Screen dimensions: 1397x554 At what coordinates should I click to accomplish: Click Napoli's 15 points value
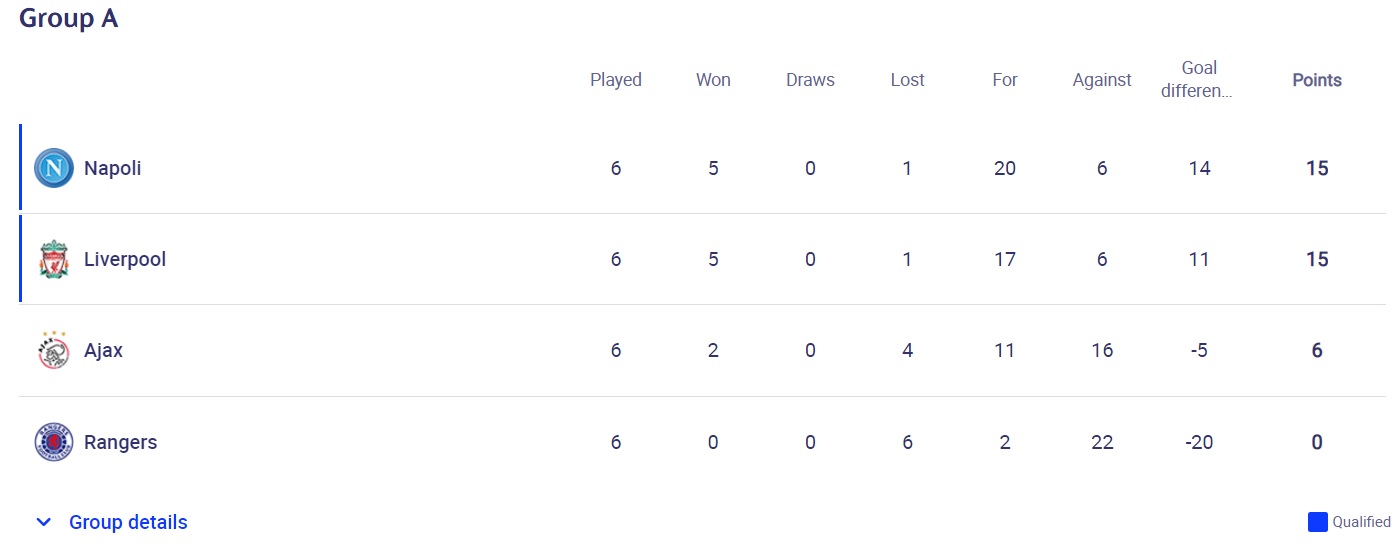tap(1316, 168)
